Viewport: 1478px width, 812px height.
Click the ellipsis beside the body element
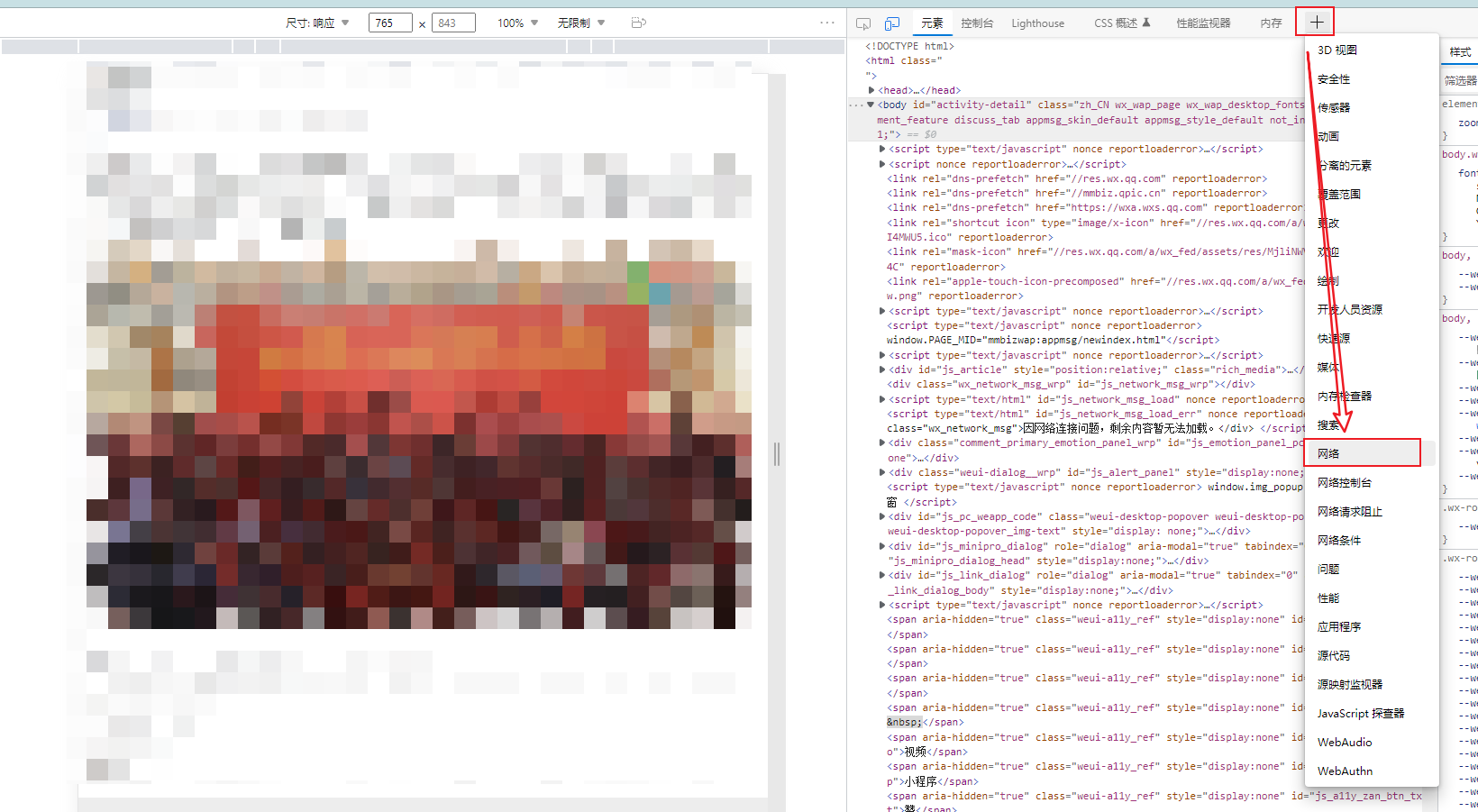click(x=856, y=105)
